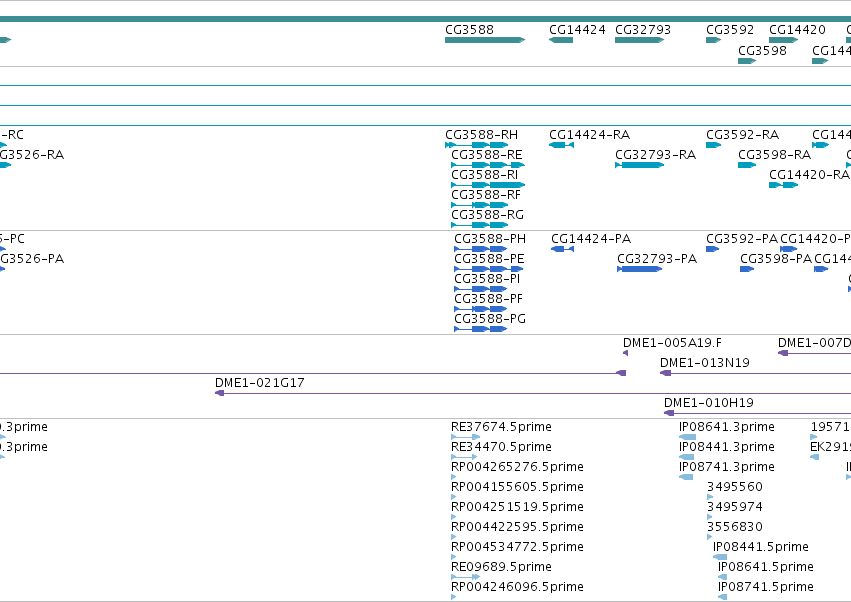Select the CG3588 gene feature
Screen dimensions: 851x602
click(485, 40)
